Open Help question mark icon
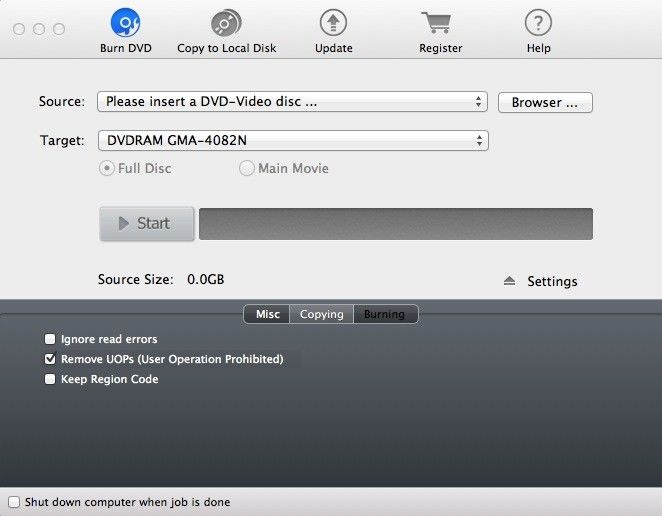 (538, 23)
